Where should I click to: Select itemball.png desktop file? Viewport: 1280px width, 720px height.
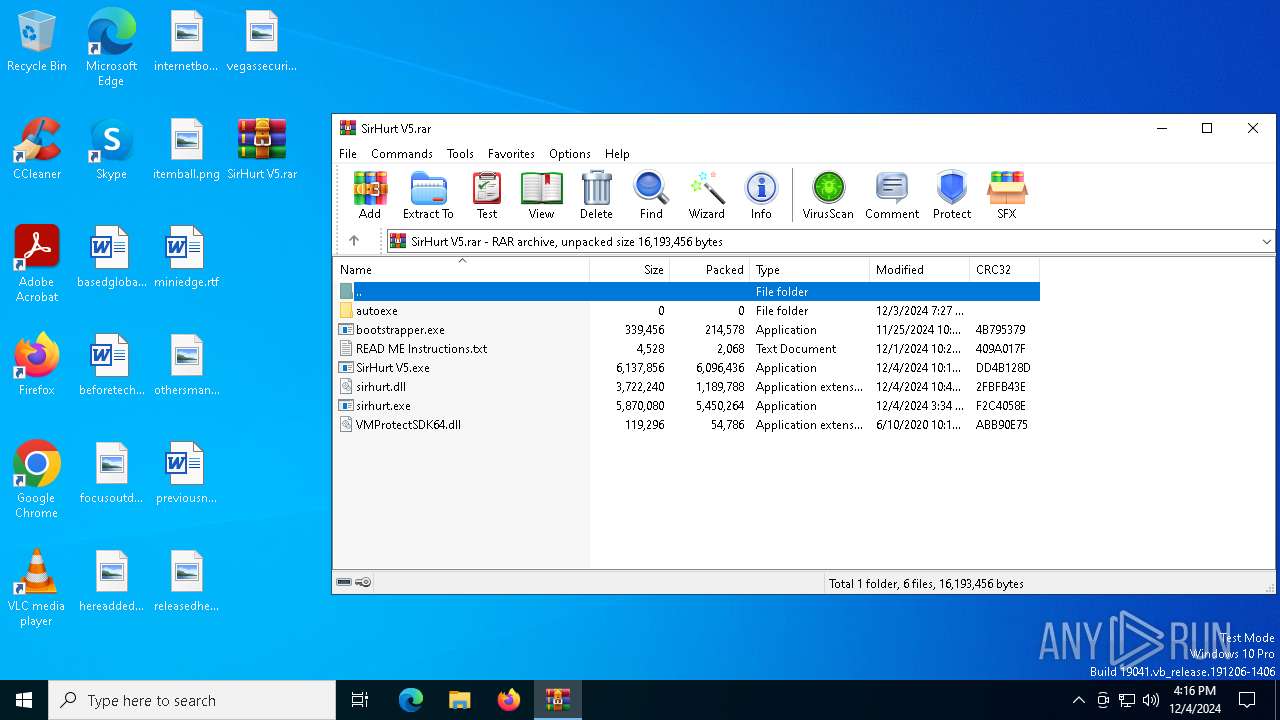[x=187, y=150]
